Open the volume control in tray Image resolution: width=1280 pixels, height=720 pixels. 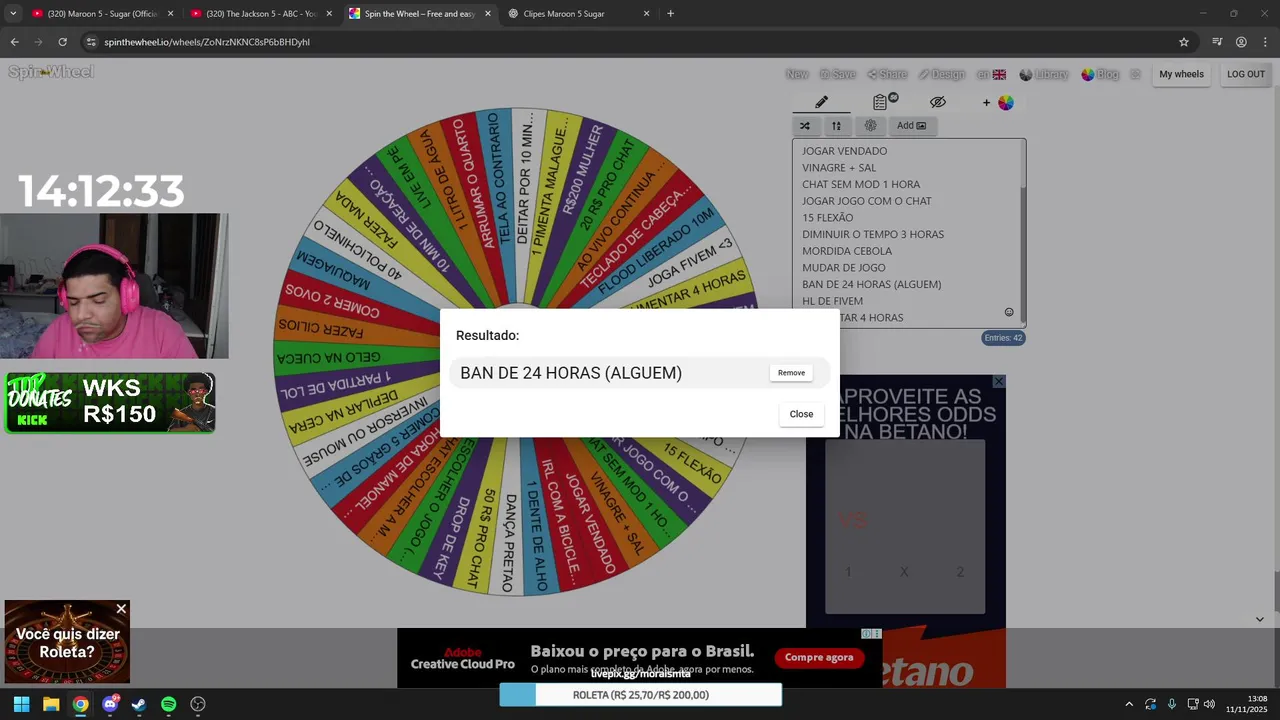coord(1209,704)
